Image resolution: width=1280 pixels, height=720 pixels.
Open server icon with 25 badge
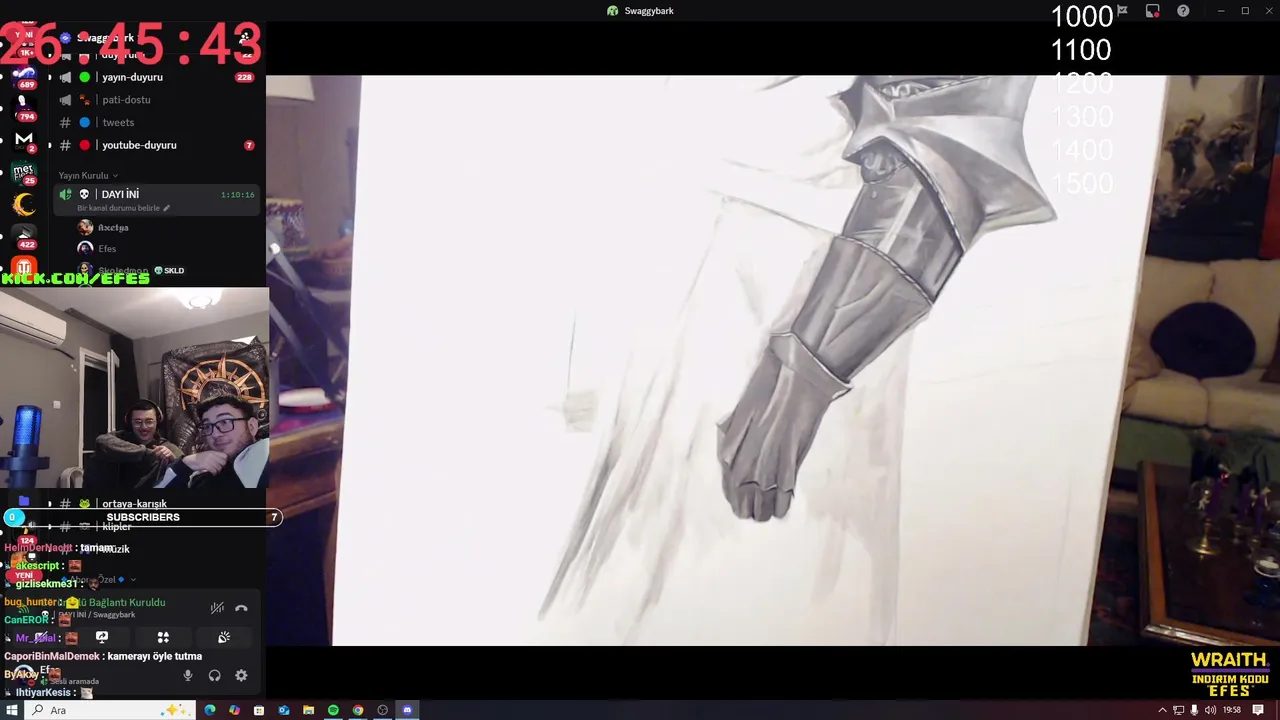pos(25,173)
